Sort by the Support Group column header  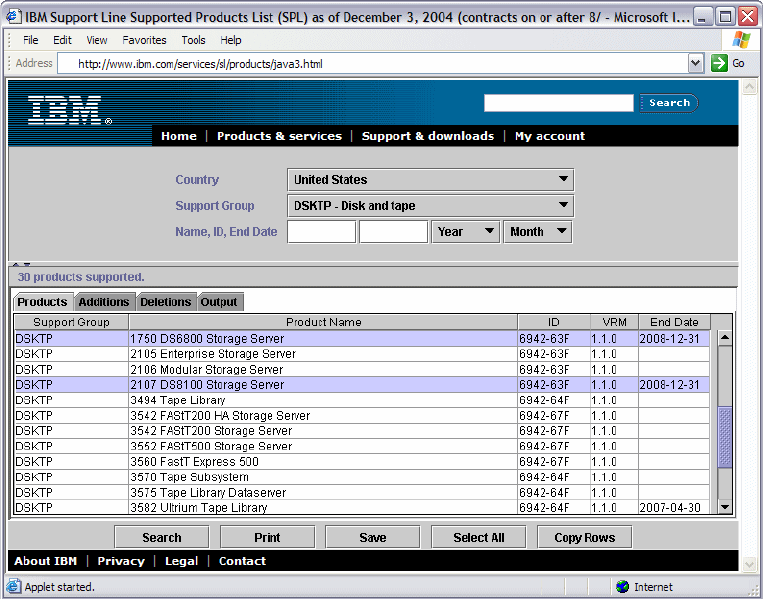[72, 322]
